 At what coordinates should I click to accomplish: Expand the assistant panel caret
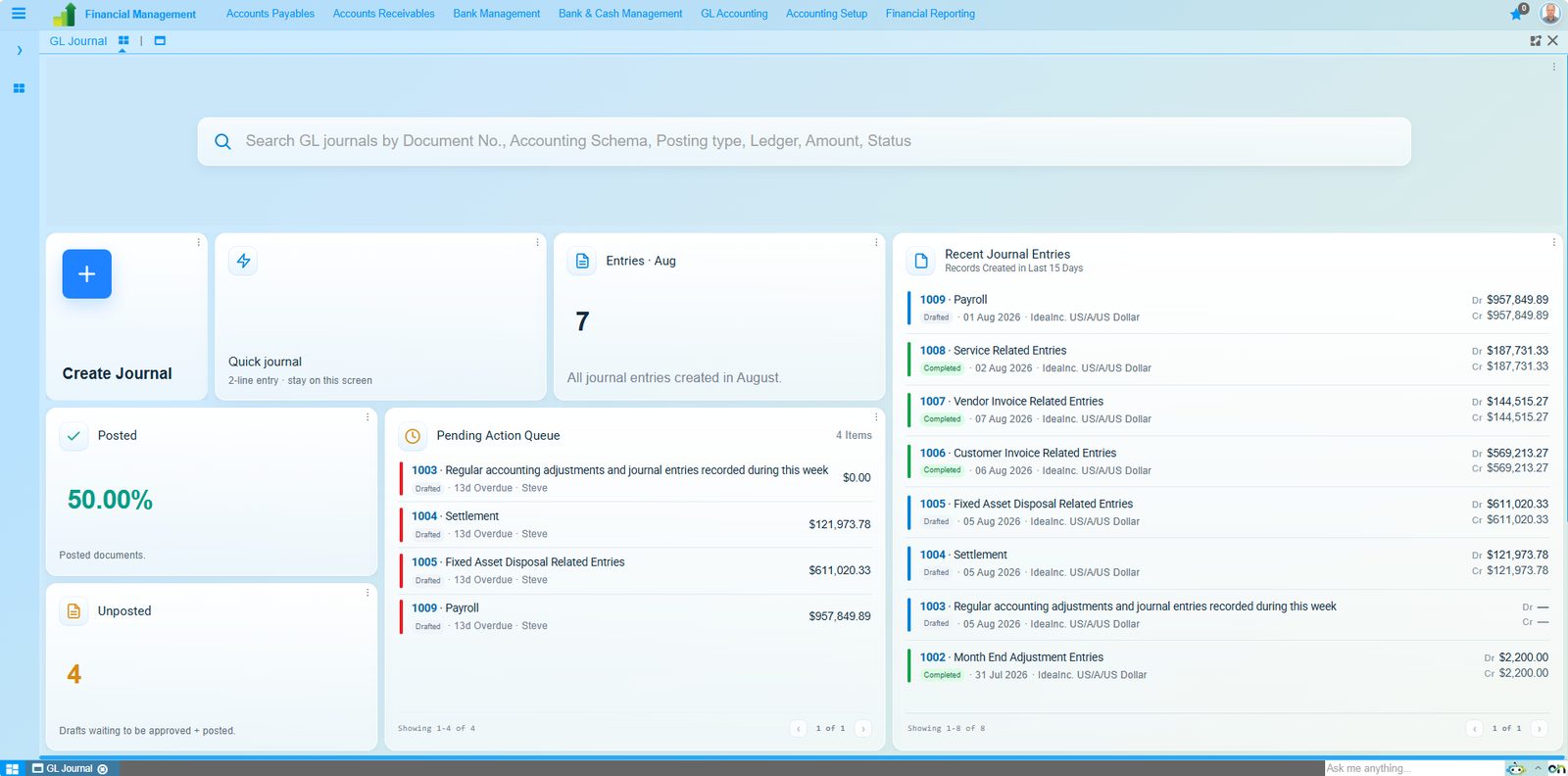(1539, 768)
